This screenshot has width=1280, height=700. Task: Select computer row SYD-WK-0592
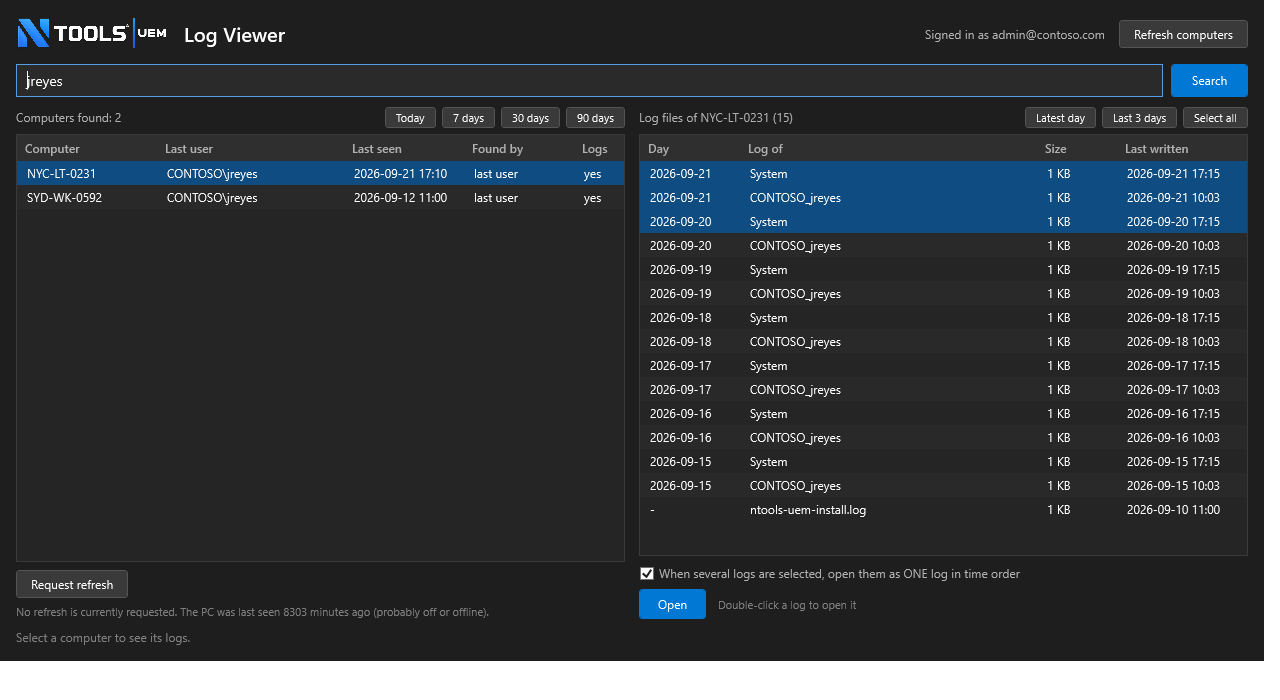320,198
